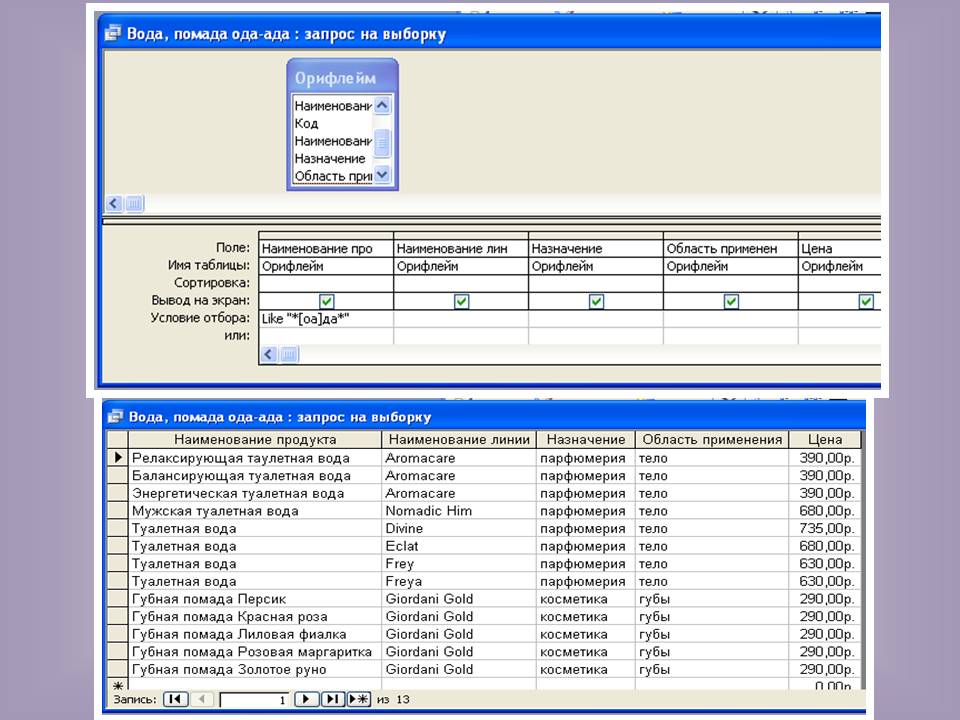Toggle display checkbox for Цена column
This screenshot has width=960, height=720.
(x=865, y=301)
